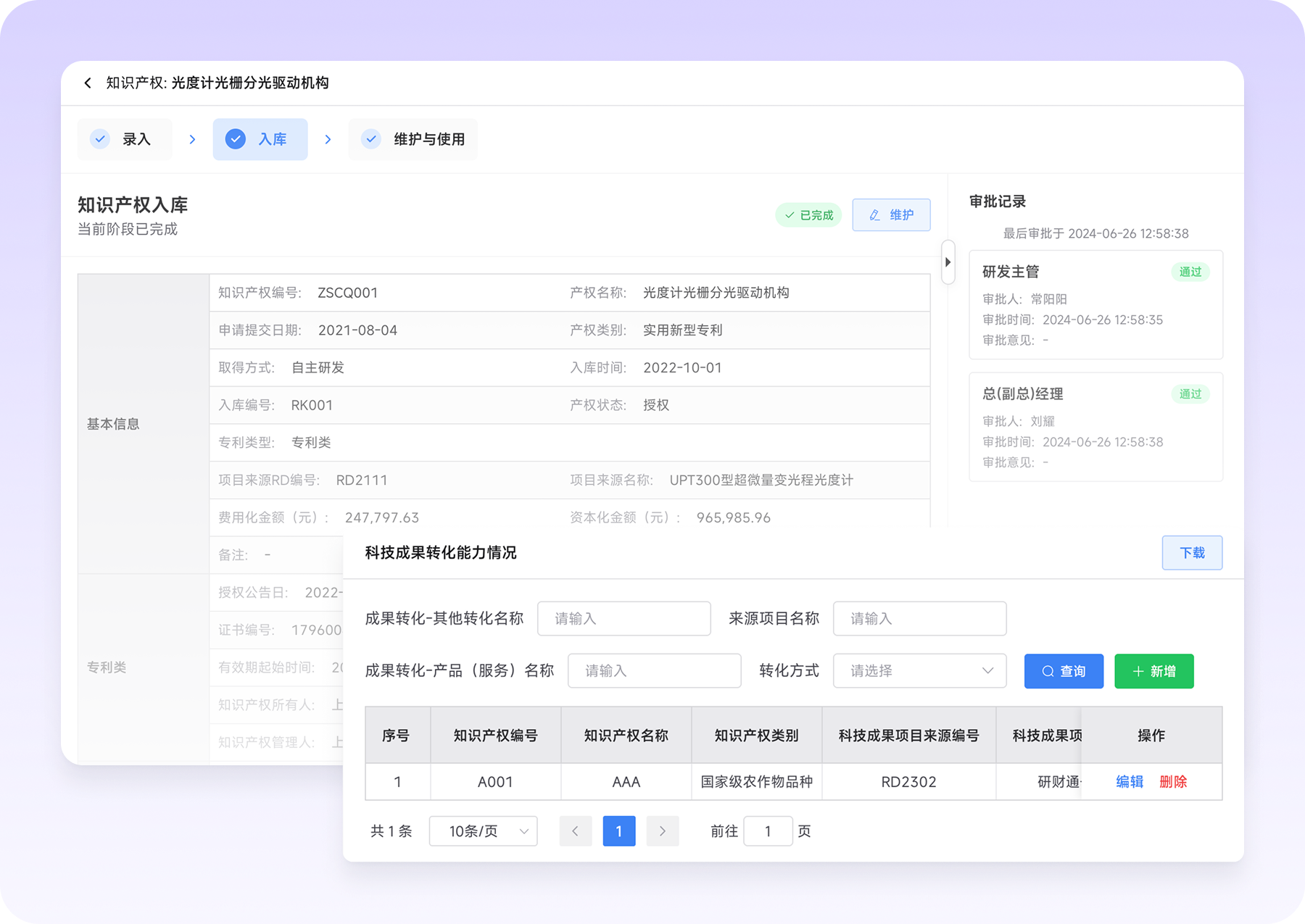Click the checkmark icon on 入库 step
The width and height of the screenshot is (1305, 924).
236,139
